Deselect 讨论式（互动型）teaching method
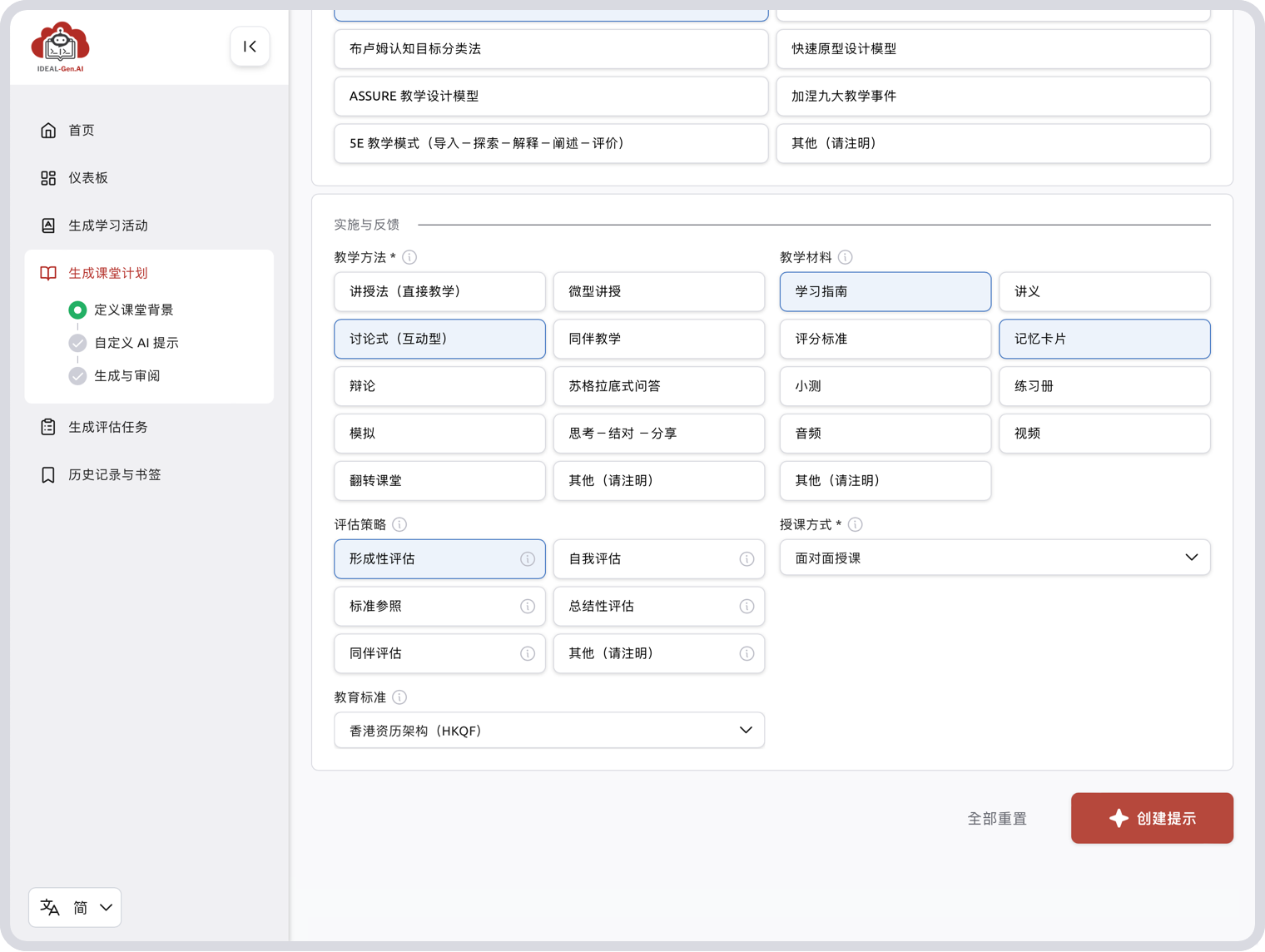The image size is (1265, 952). click(439, 339)
